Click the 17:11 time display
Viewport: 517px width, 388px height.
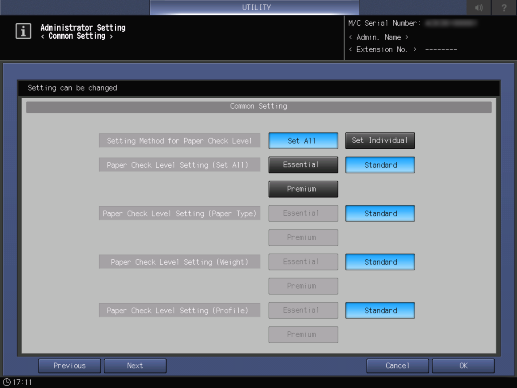[22, 382]
